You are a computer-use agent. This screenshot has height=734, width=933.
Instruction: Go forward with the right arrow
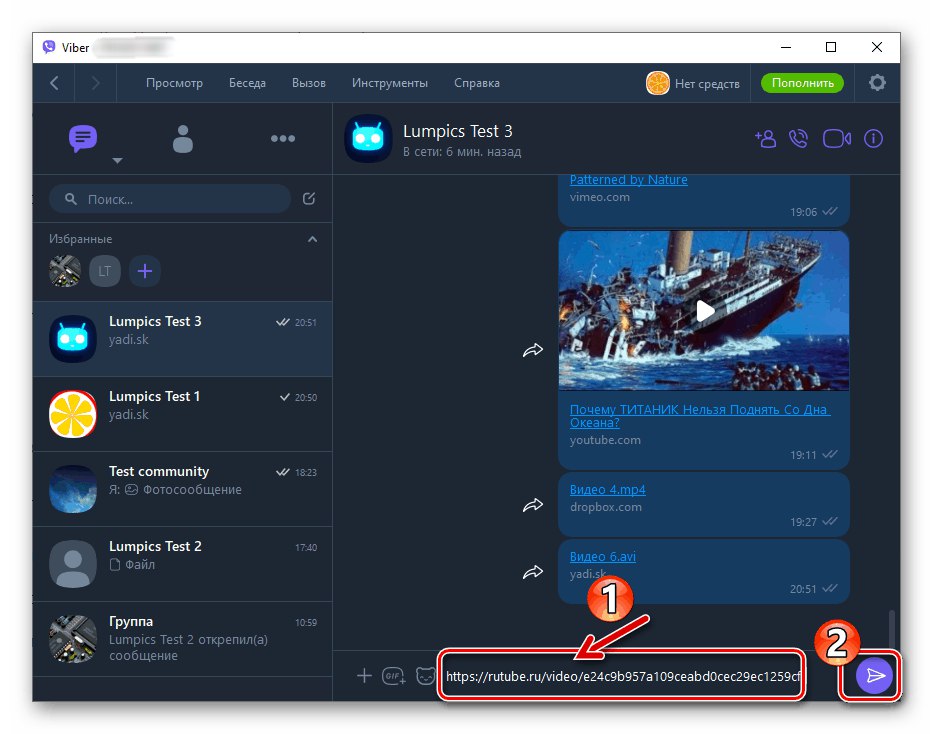coord(95,83)
